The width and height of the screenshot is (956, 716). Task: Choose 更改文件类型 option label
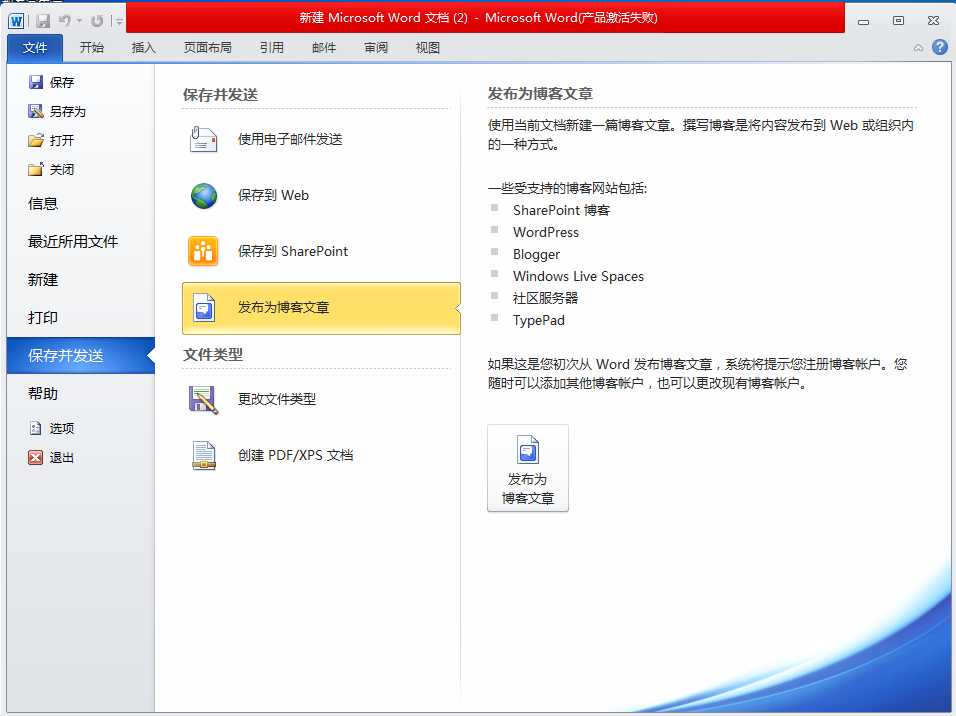pos(277,399)
